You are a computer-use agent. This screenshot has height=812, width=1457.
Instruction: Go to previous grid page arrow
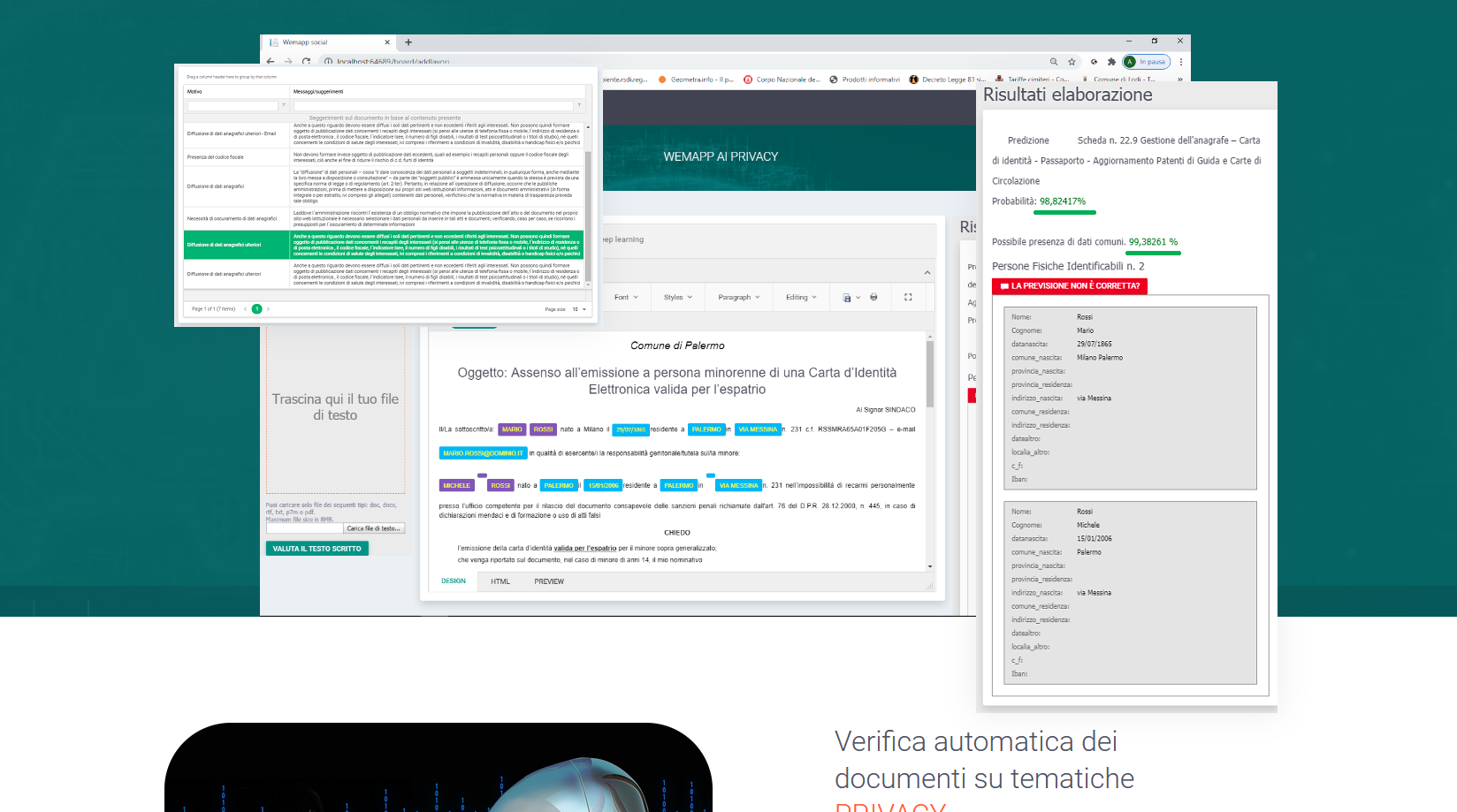tap(245, 309)
